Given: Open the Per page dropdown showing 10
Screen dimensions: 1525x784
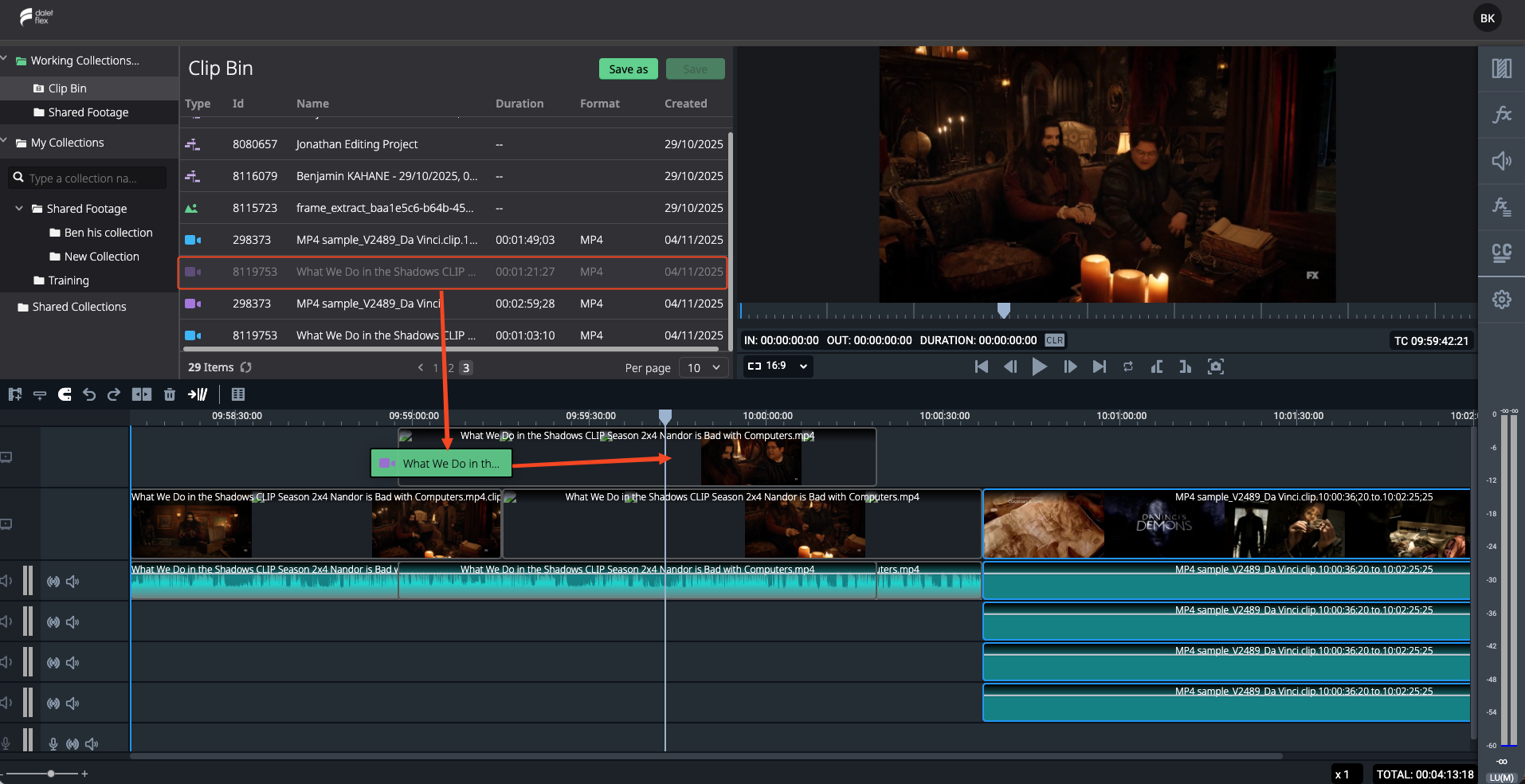Looking at the screenshot, I should (704, 367).
